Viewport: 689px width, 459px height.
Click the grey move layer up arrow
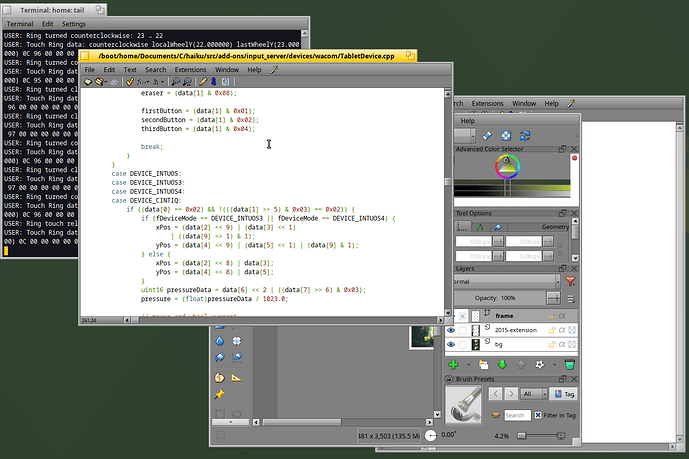[521, 365]
